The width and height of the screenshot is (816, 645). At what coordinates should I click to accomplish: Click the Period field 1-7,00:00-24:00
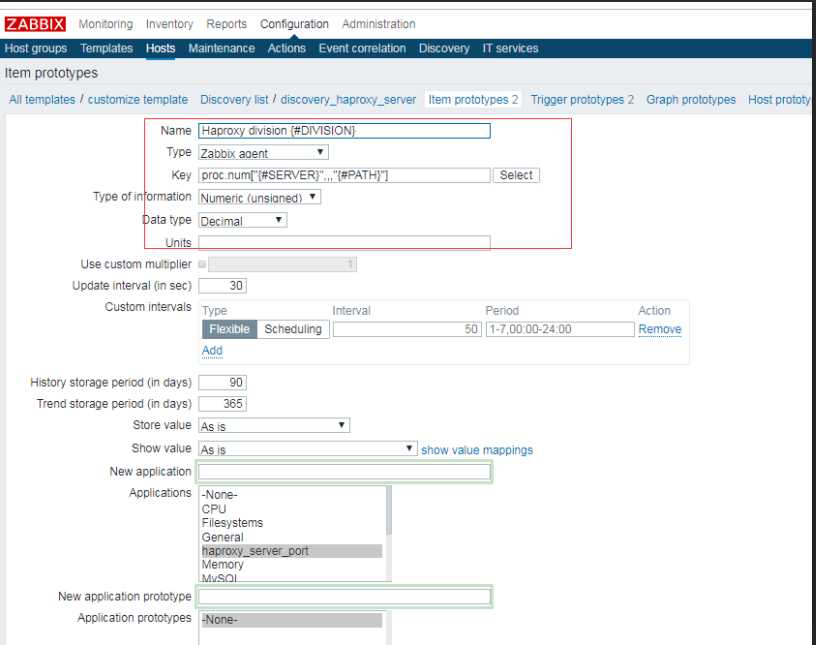(560, 329)
